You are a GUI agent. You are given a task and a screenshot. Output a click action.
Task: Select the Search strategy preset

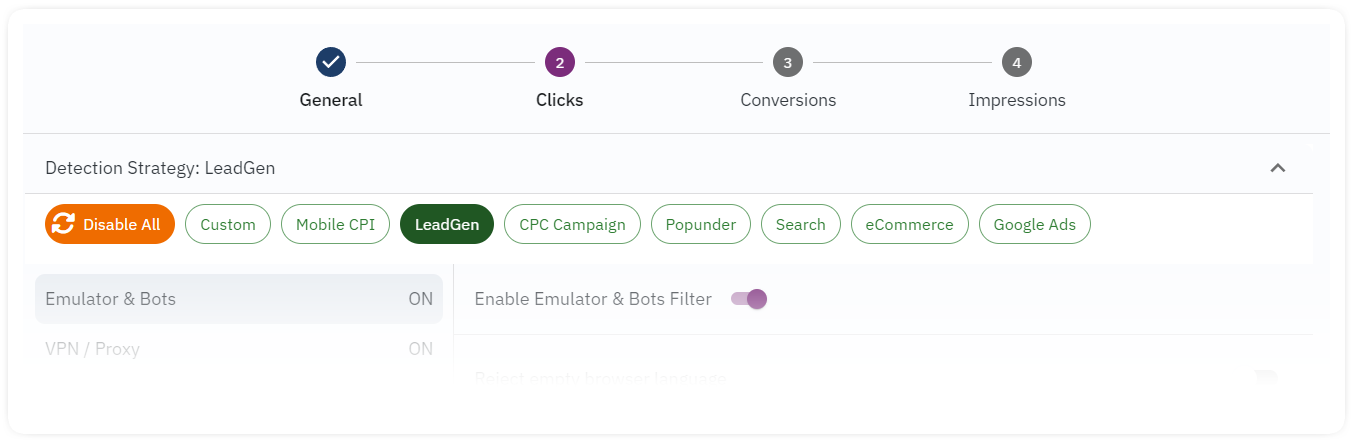pyautogui.click(x=801, y=224)
